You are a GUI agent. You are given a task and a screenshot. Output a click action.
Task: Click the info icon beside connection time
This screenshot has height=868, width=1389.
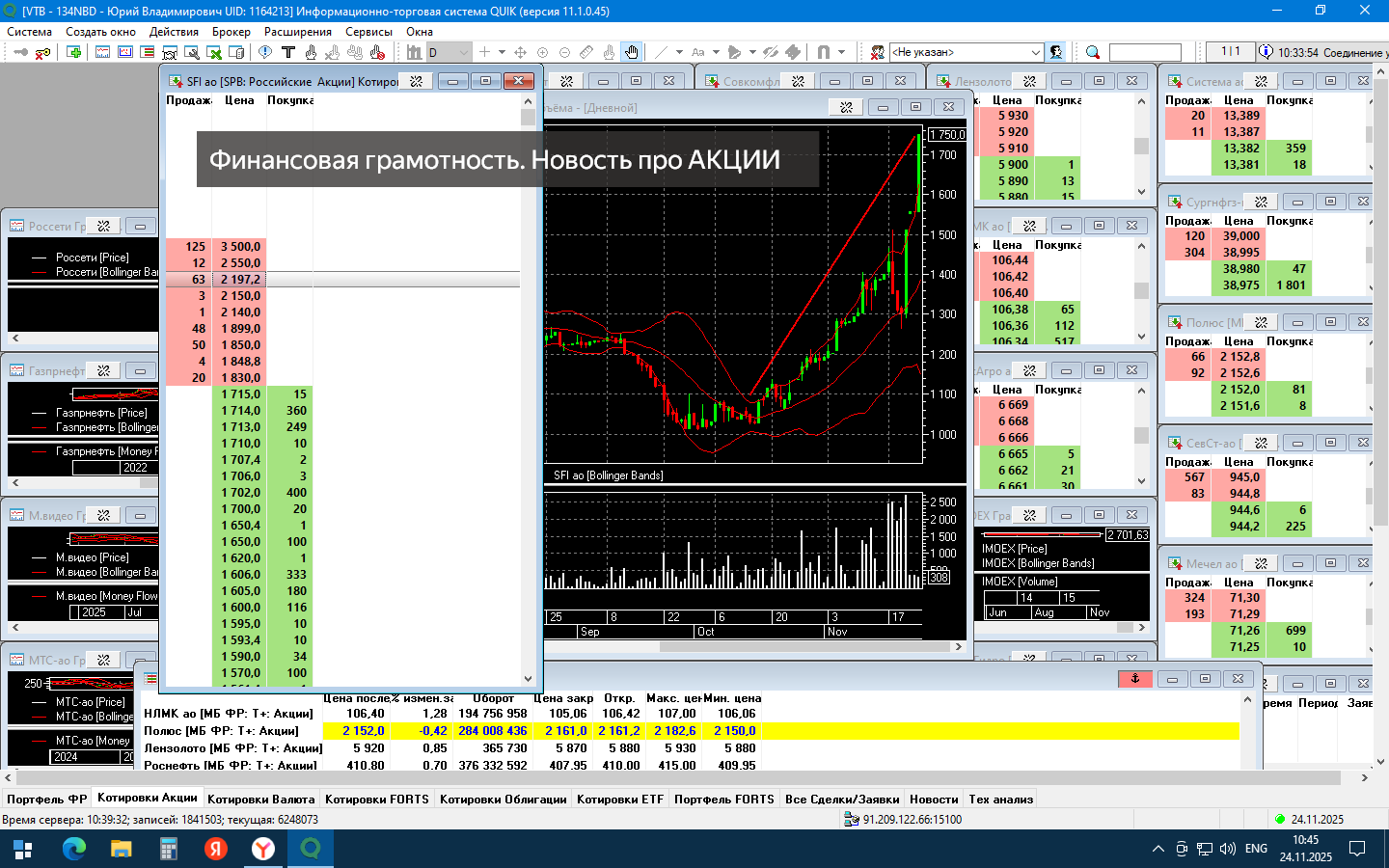(1266, 52)
